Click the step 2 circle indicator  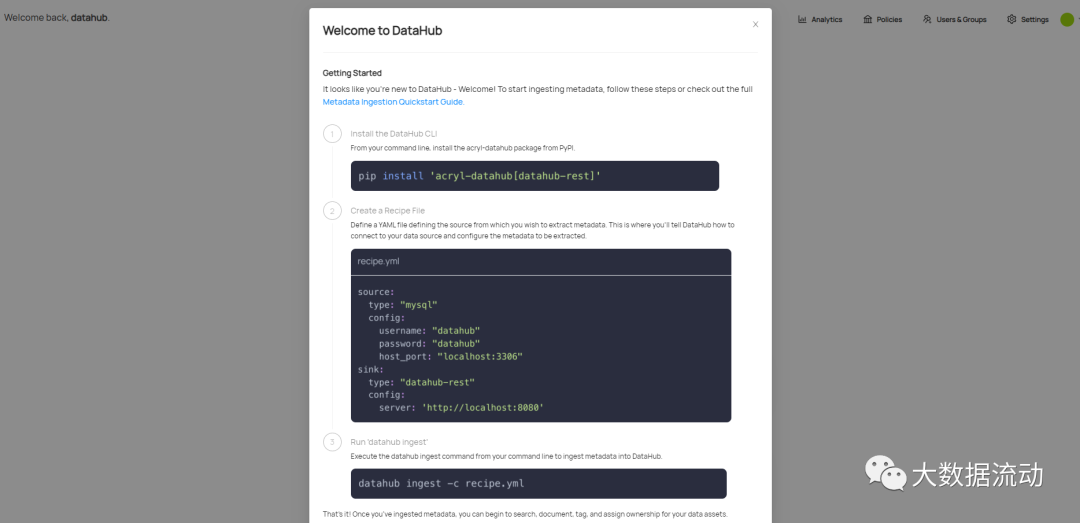tap(332, 210)
